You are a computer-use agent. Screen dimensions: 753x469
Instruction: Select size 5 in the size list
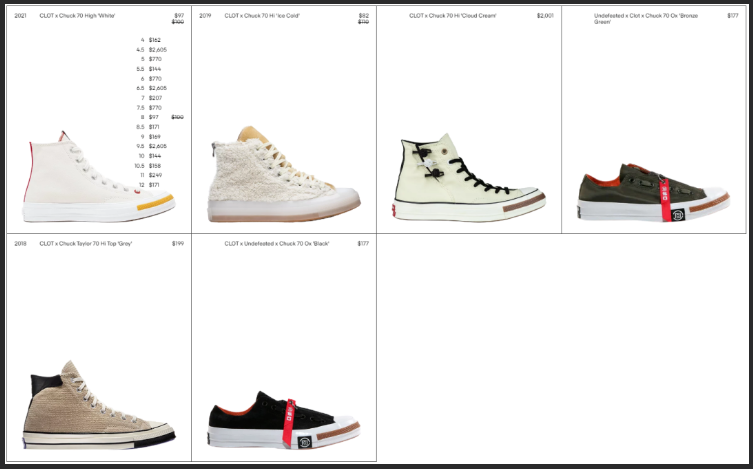pyautogui.click(x=150, y=60)
